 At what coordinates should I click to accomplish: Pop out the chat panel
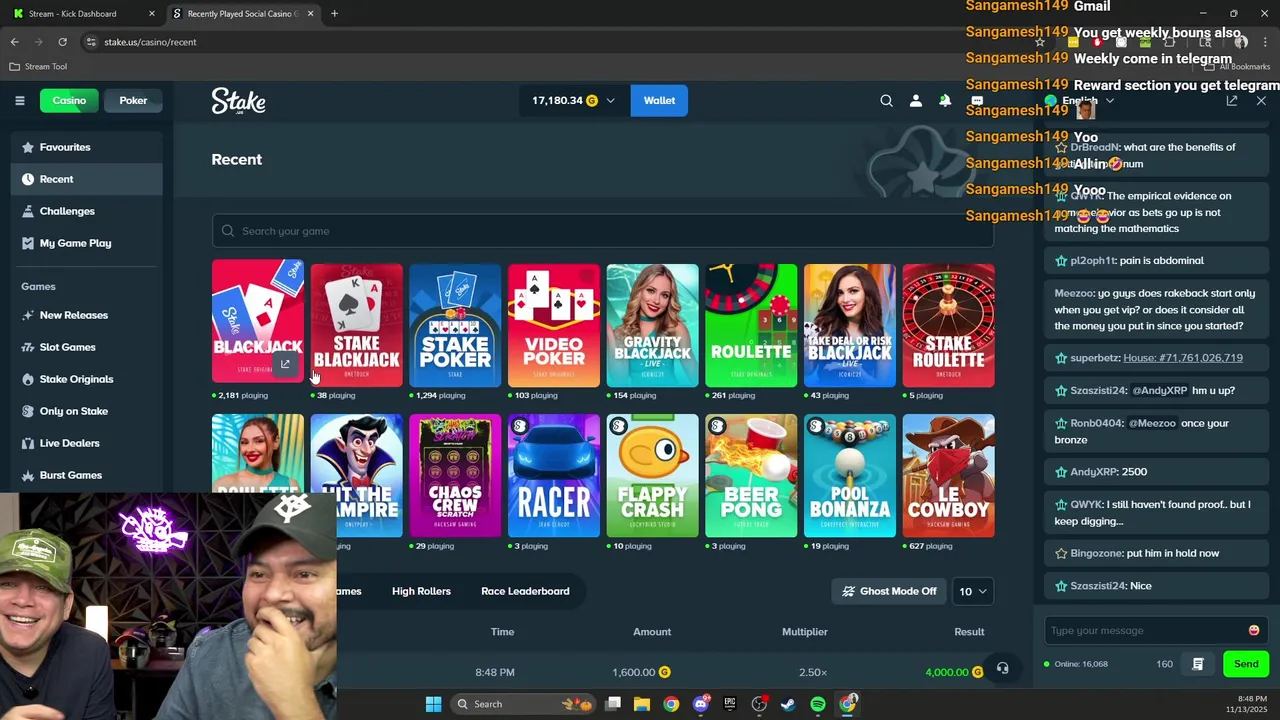pos(1232,101)
